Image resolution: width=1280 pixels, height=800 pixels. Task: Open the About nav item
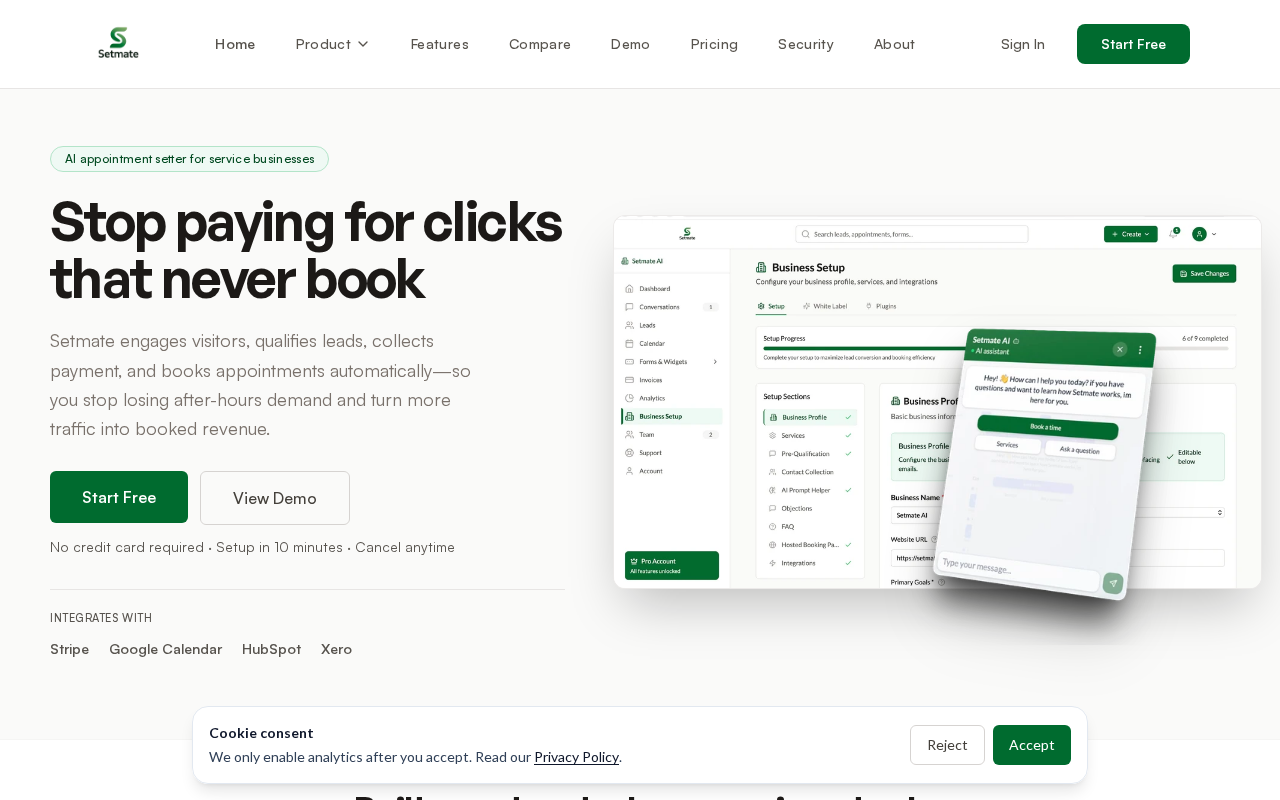coord(894,44)
